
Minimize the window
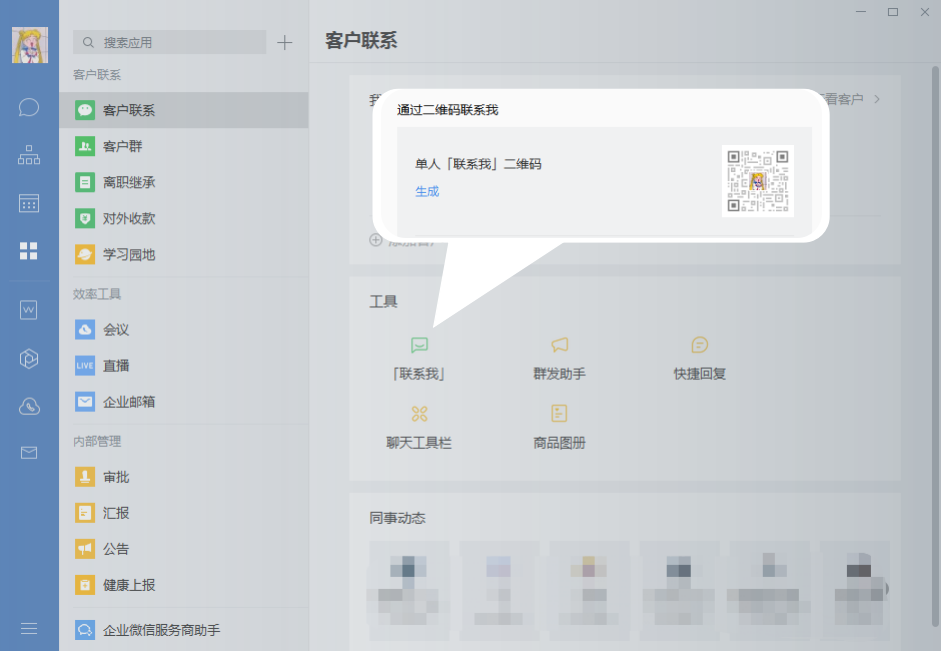click(x=861, y=12)
